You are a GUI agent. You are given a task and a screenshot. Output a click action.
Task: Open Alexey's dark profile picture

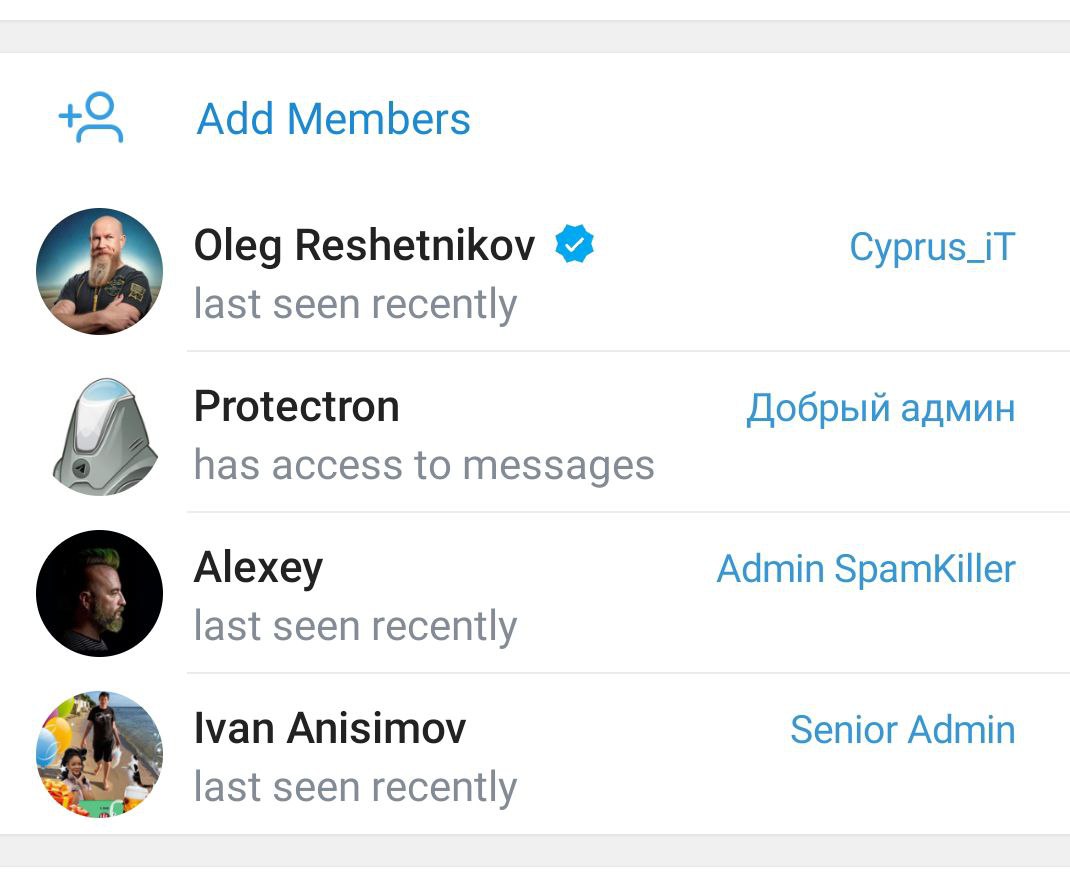coord(99,593)
